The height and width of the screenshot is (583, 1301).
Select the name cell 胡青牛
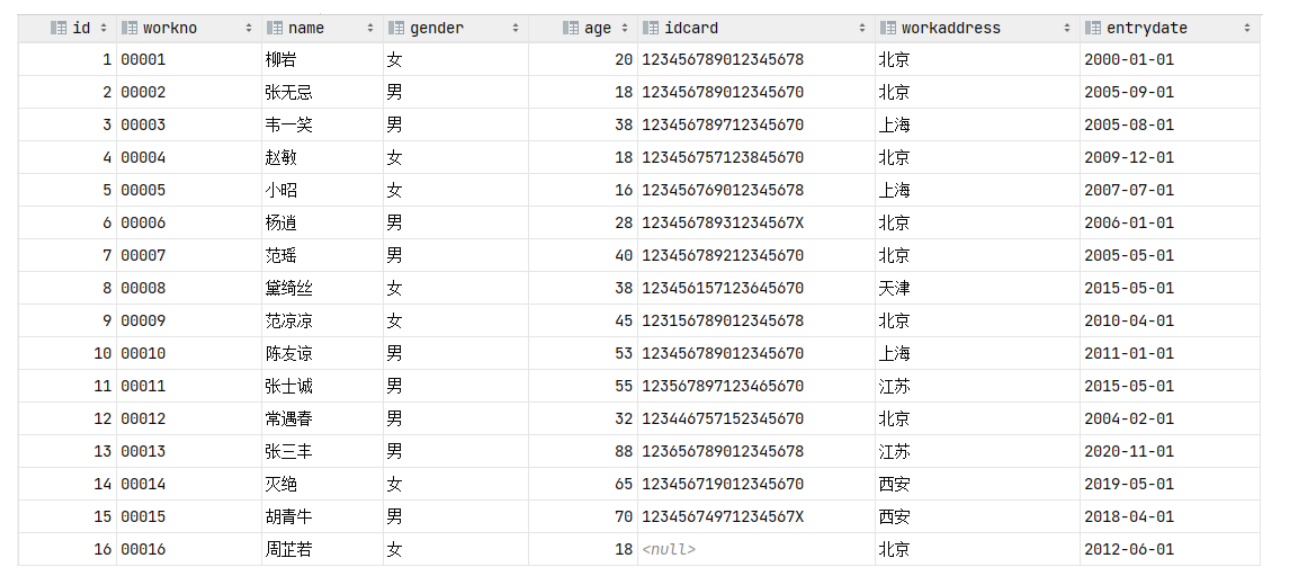click(322, 516)
